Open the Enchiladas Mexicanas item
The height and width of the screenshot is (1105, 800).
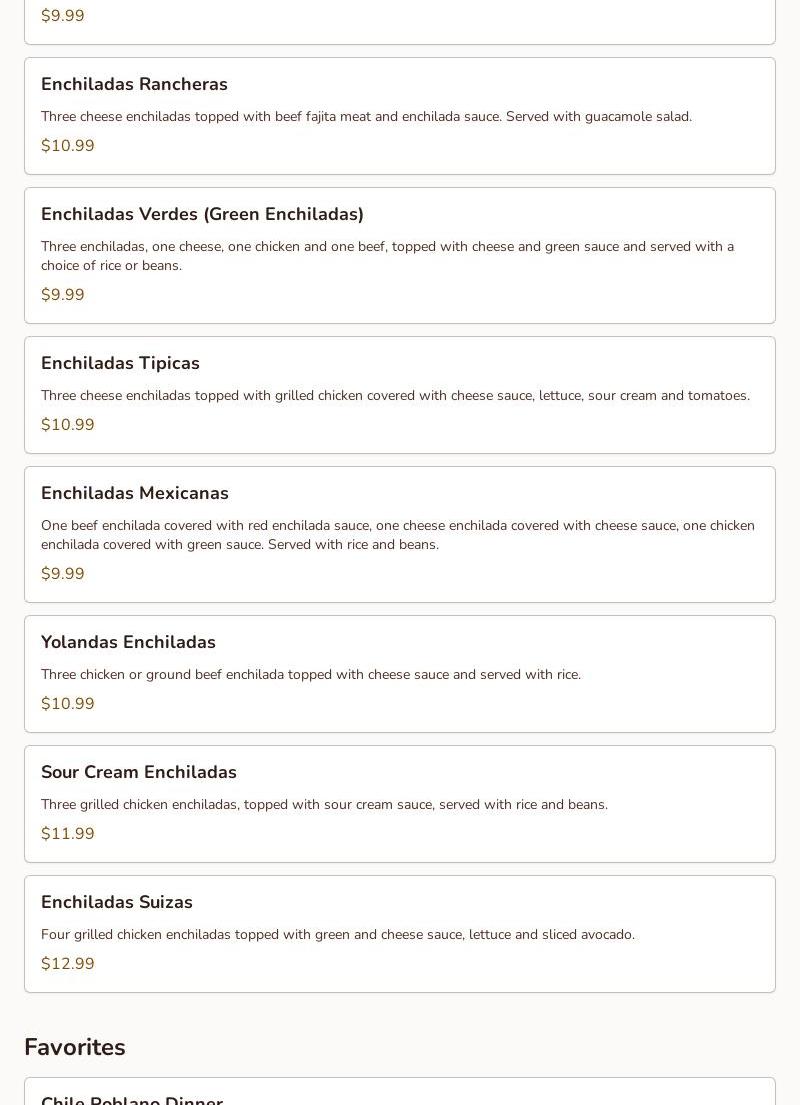click(x=135, y=493)
